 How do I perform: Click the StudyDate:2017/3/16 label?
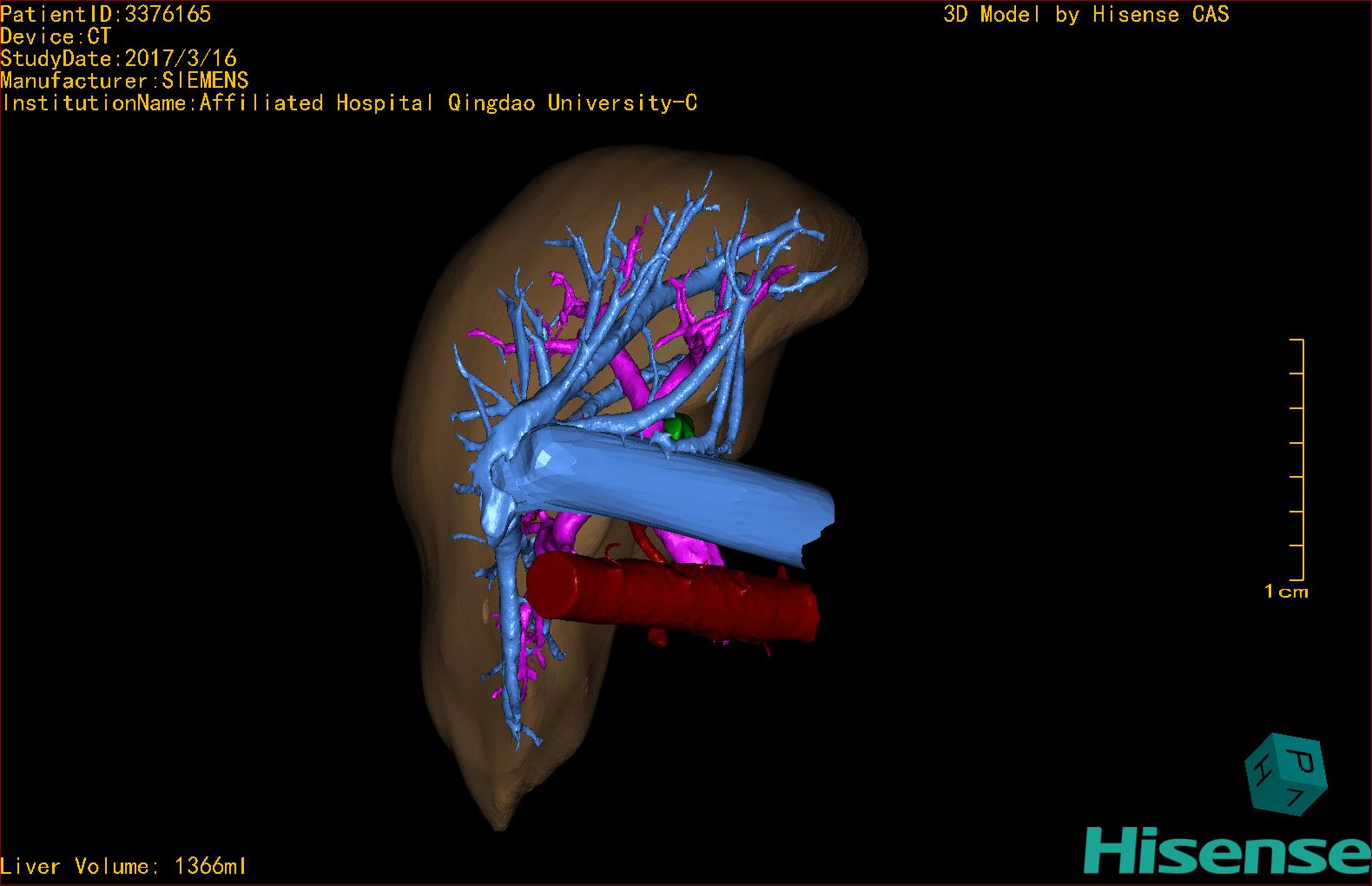pos(119,59)
